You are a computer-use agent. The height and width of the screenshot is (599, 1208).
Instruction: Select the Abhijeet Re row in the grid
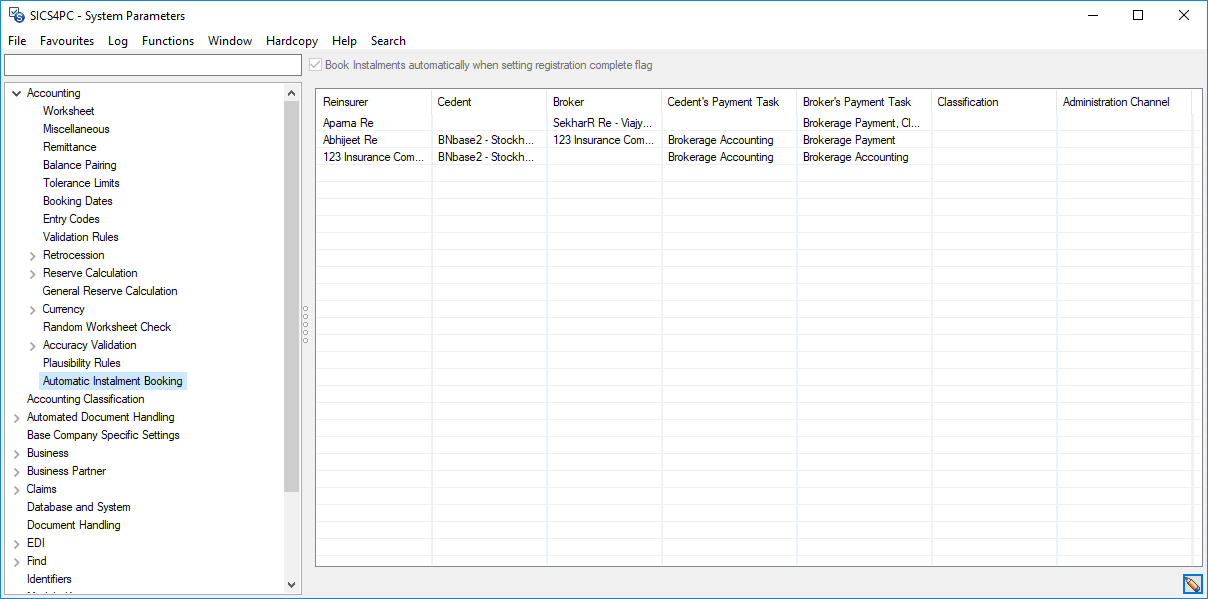[372, 140]
